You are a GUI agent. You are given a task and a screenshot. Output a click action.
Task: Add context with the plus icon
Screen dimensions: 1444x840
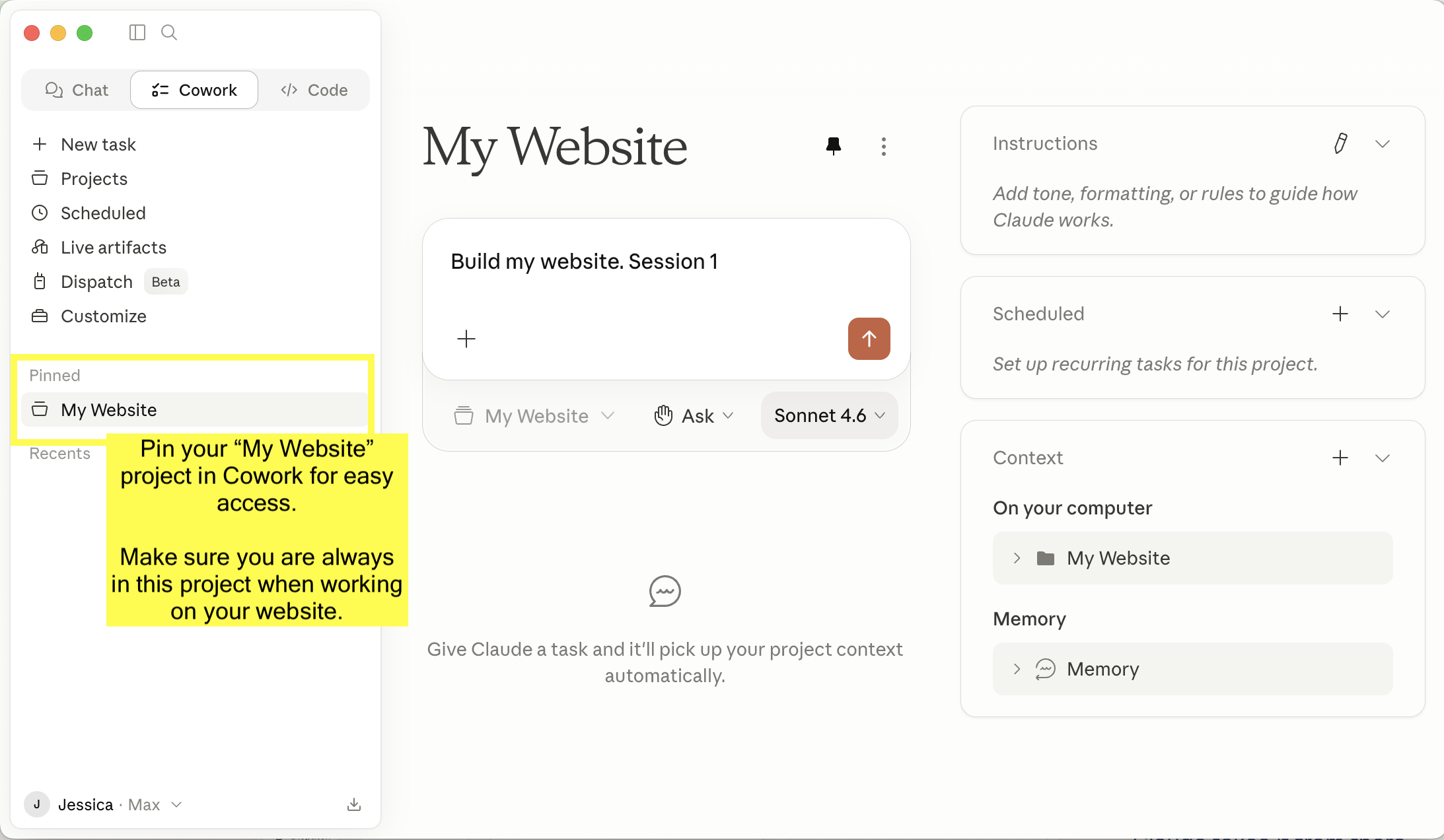coord(1340,458)
